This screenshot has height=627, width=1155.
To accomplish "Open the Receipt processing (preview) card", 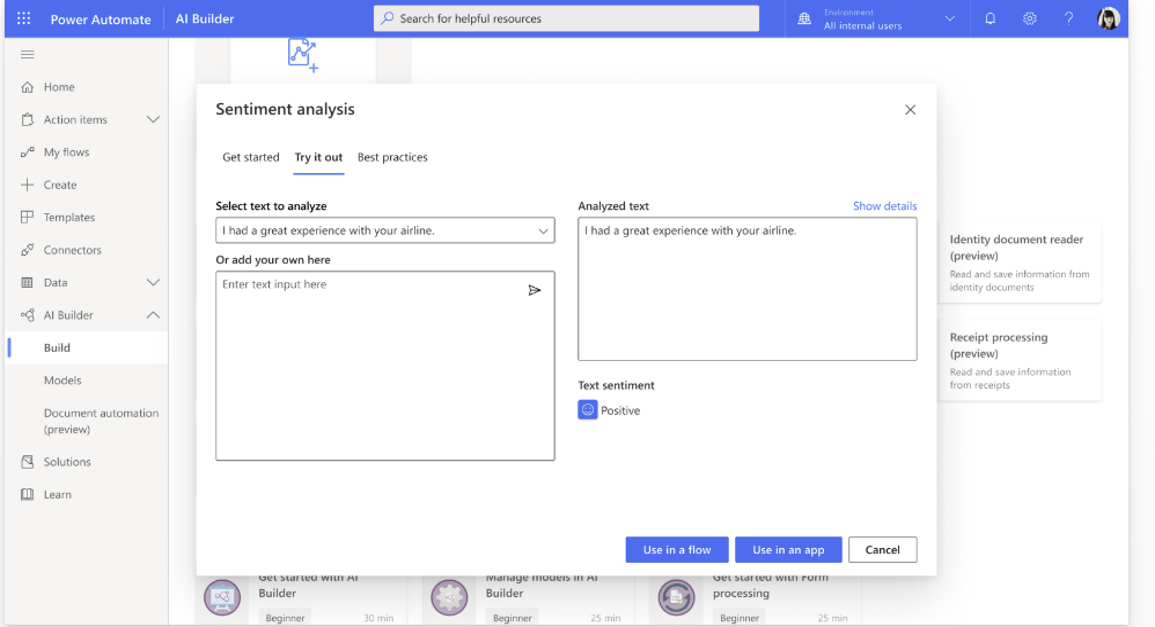I will [1020, 360].
